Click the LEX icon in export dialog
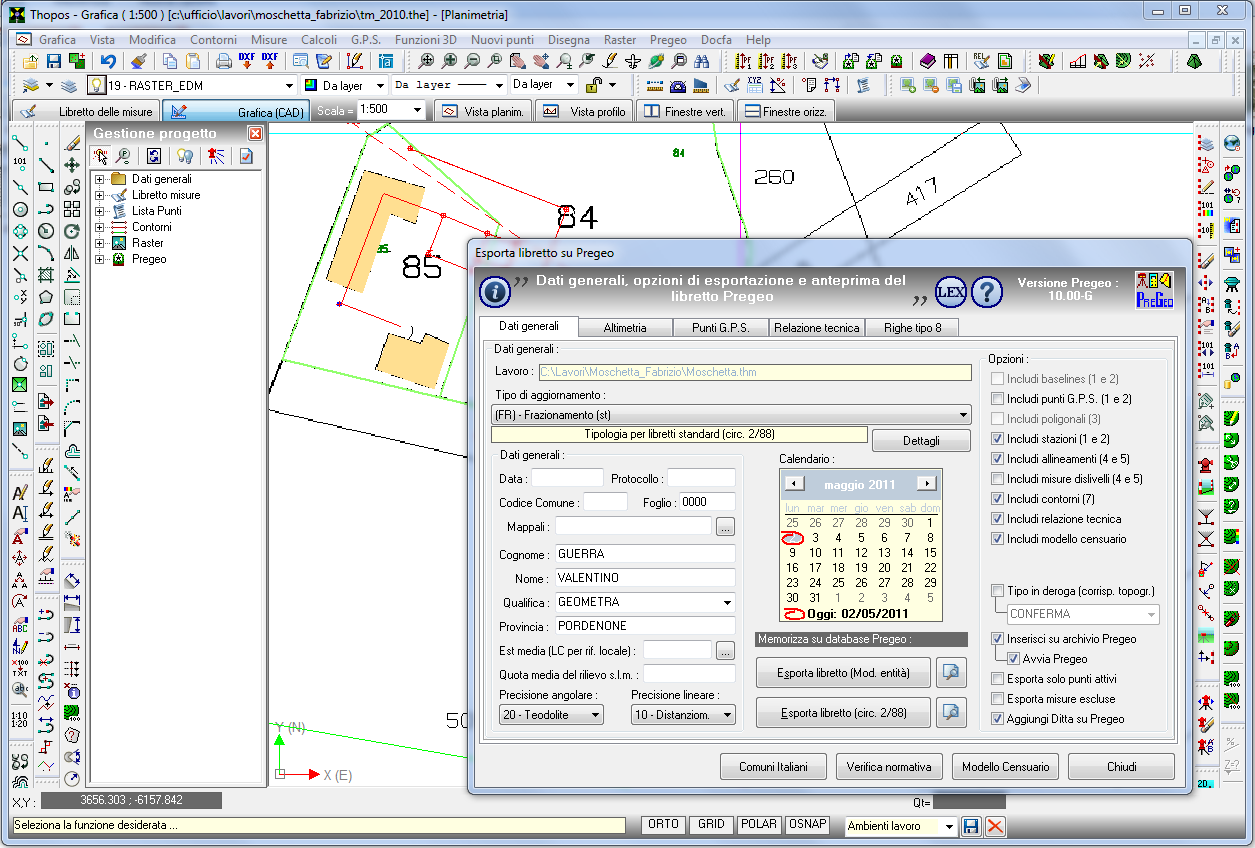 coord(951,291)
